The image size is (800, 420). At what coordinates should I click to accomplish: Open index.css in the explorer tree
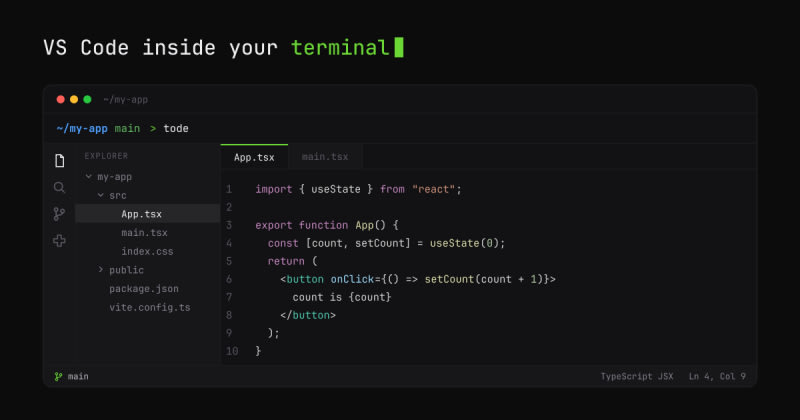147,252
